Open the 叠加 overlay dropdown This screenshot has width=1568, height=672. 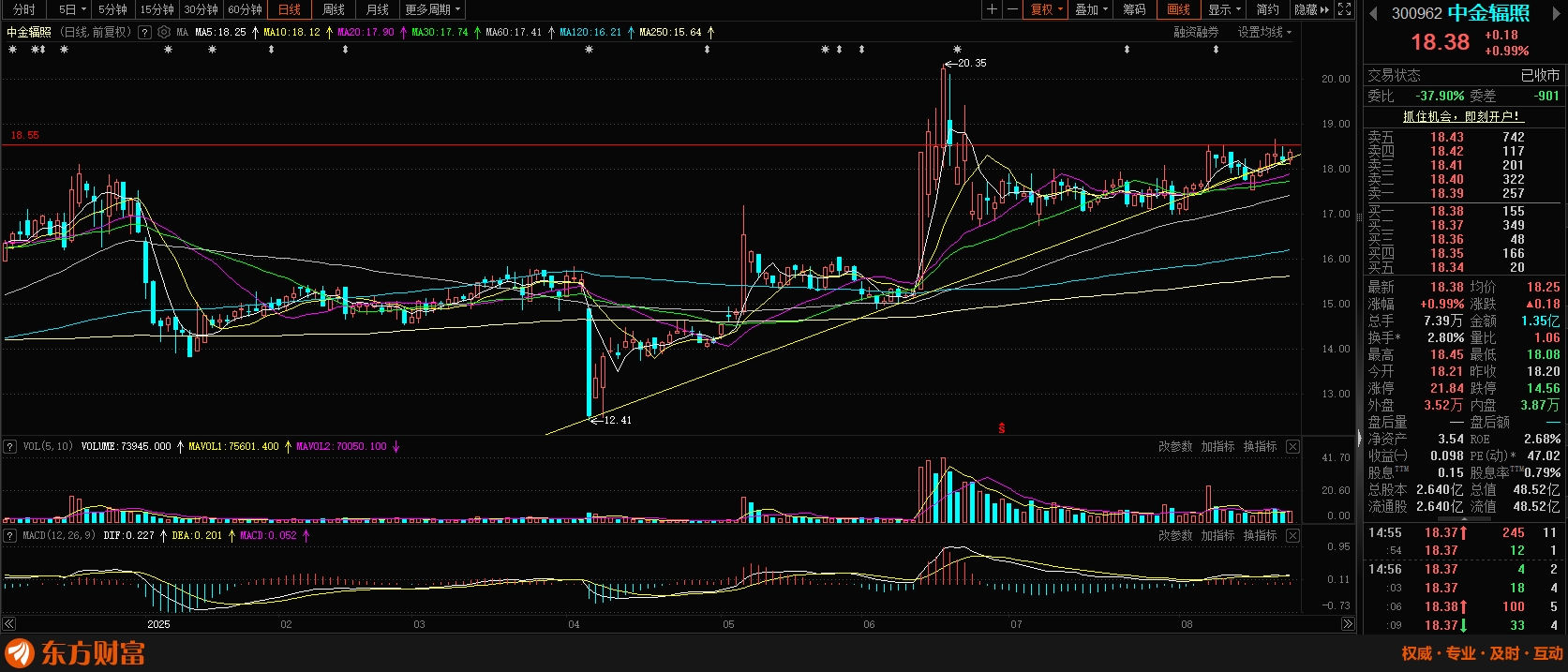point(1091,9)
